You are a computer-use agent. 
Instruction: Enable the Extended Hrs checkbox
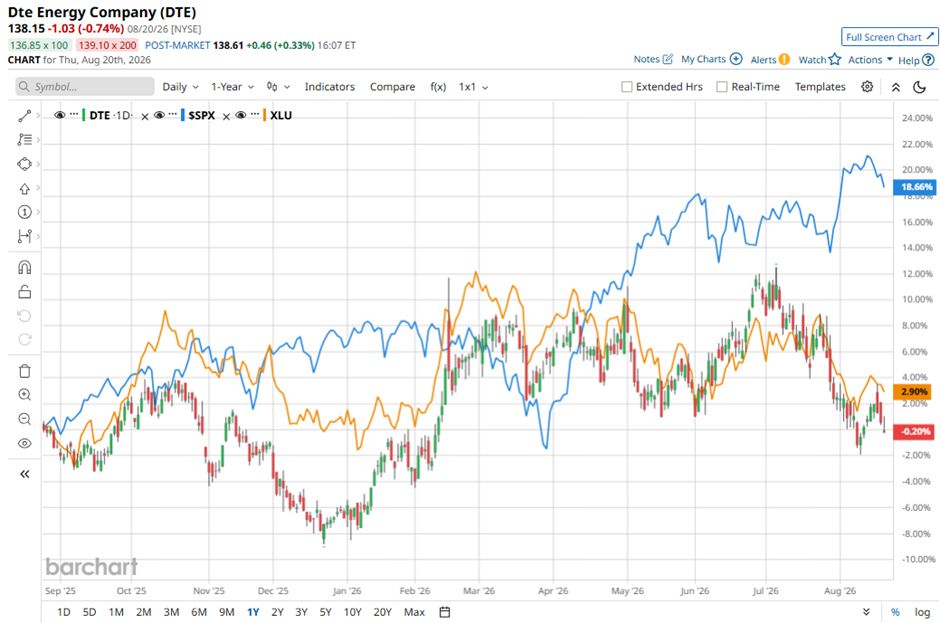(x=626, y=87)
